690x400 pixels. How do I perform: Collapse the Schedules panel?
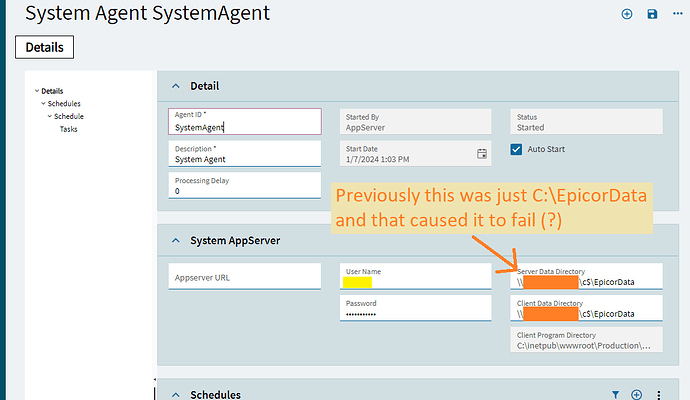pos(176,395)
